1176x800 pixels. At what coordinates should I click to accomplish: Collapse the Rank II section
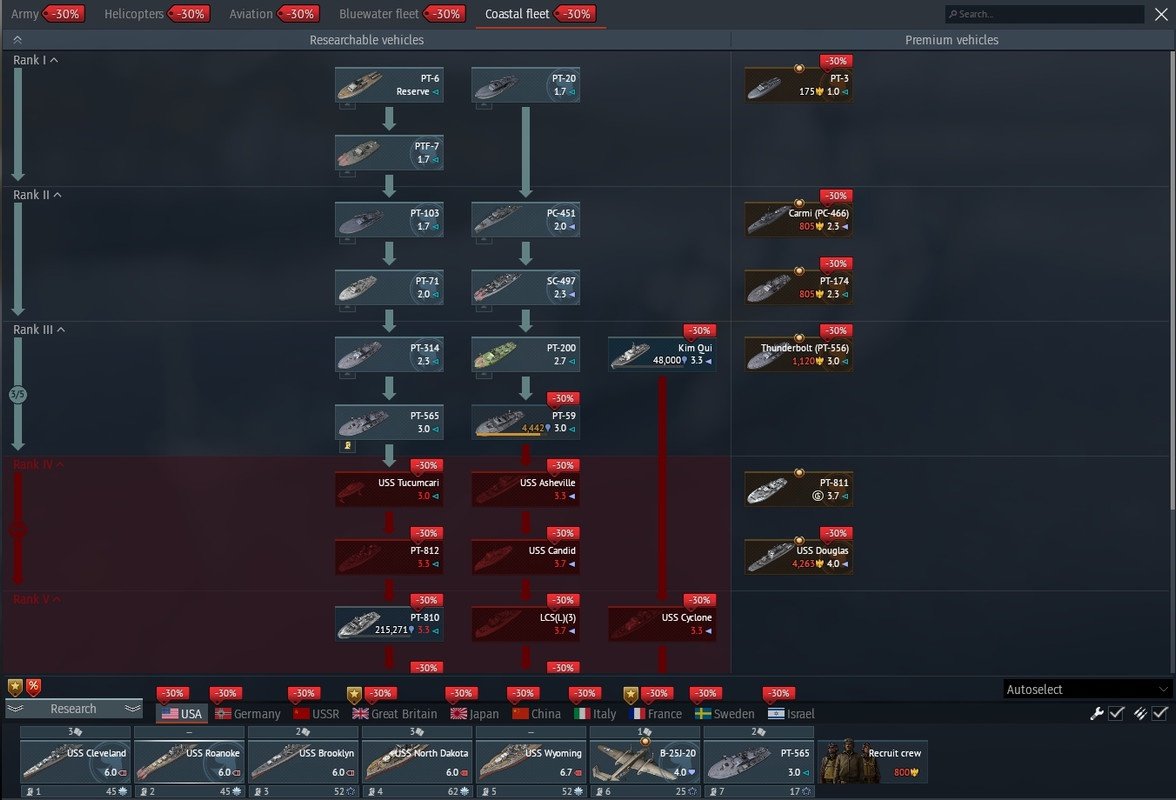click(x=38, y=195)
